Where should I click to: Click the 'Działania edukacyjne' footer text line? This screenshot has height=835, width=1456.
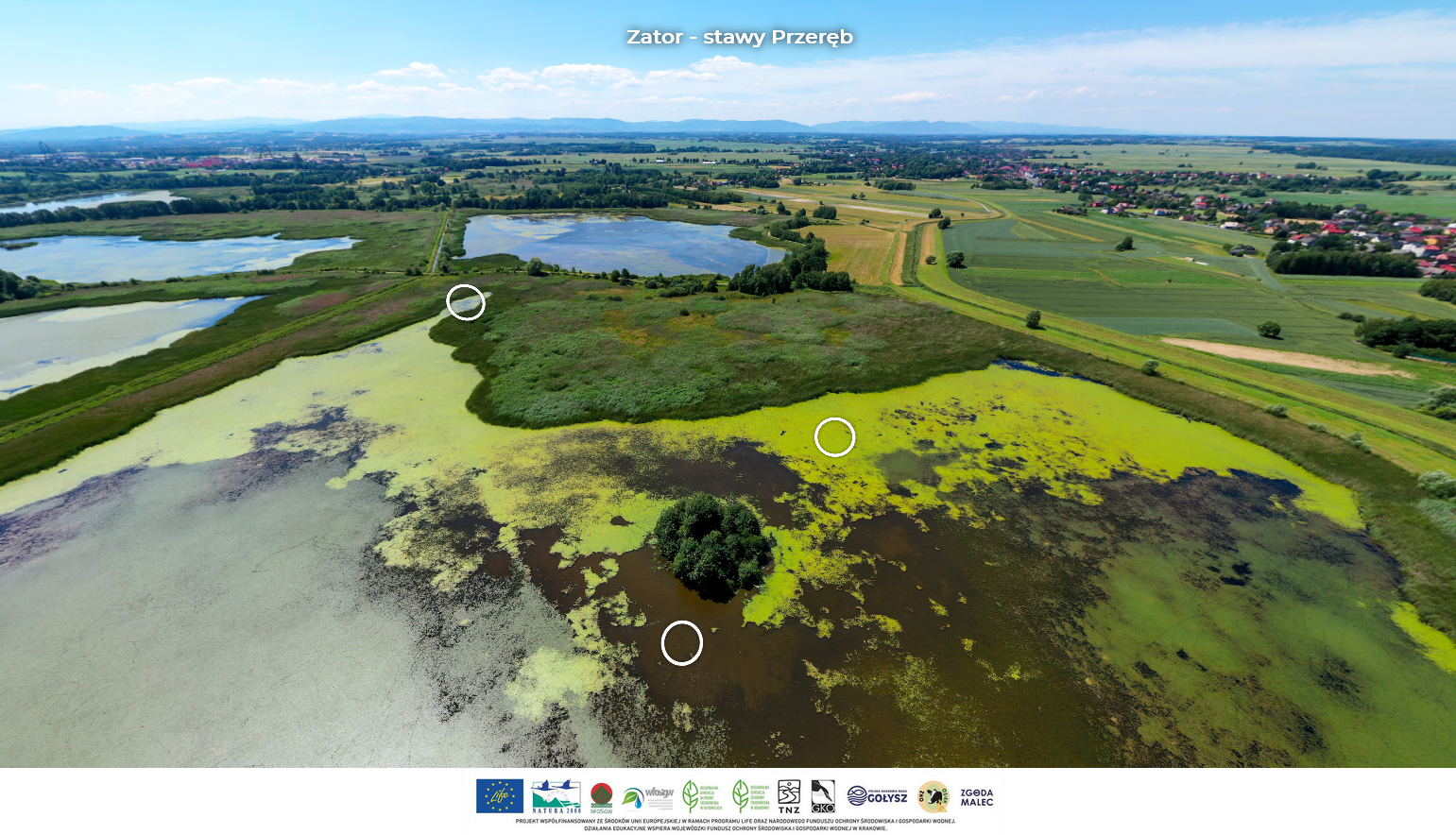[735, 828]
